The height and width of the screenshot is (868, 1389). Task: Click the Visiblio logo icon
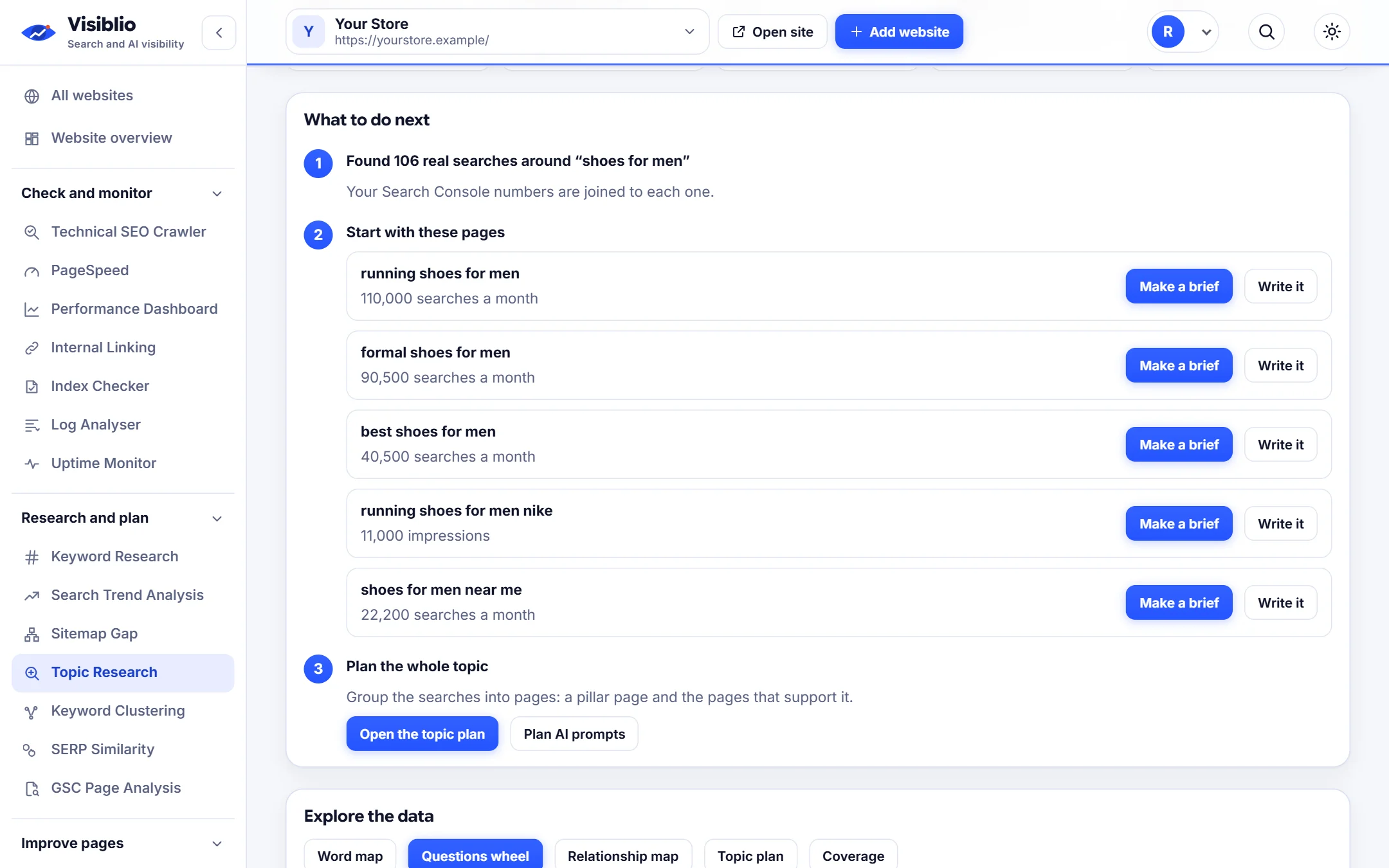pos(39,32)
